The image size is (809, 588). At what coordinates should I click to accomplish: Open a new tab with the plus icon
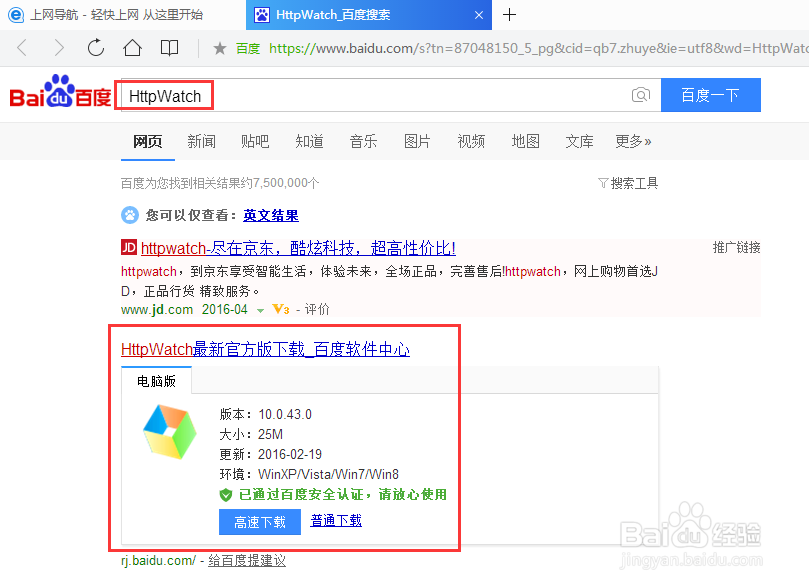coord(510,15)
